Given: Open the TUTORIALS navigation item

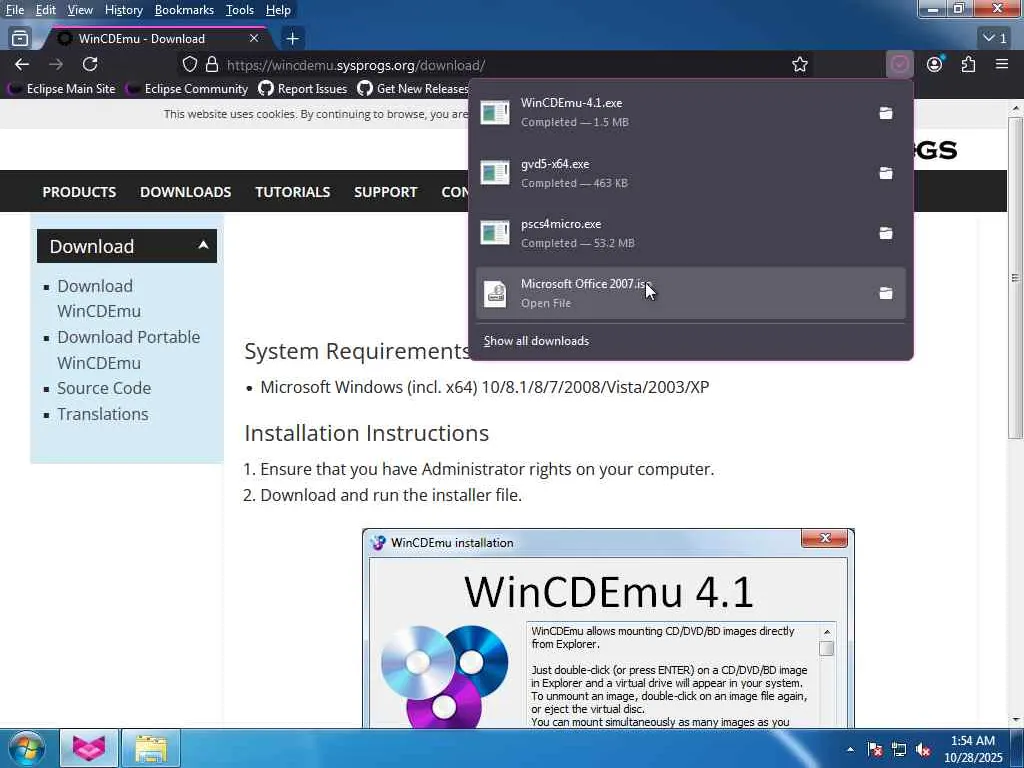Looking at the screenshot, I should point(293,192).
